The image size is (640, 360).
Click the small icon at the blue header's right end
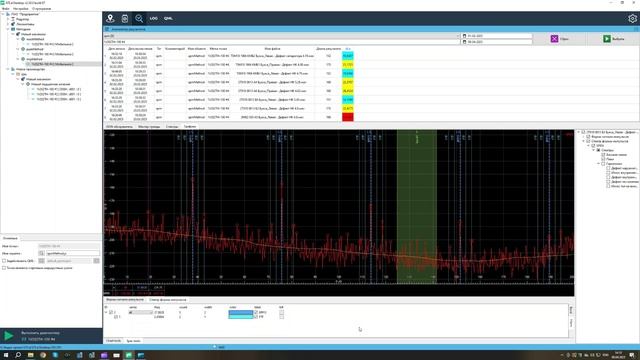coord(636,29)
